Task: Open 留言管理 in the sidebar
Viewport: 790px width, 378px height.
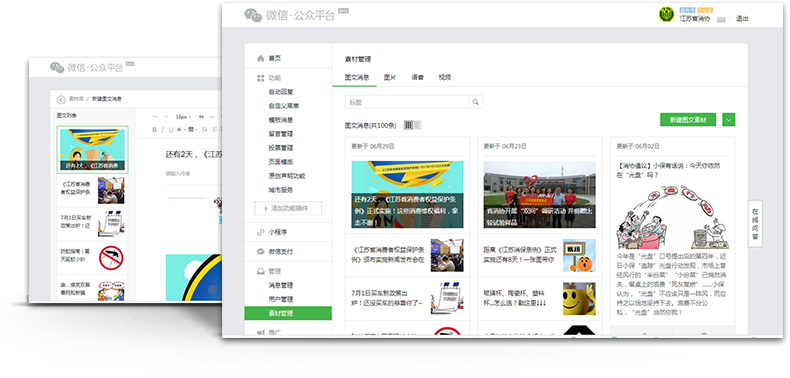Action: tap(281, 134)
